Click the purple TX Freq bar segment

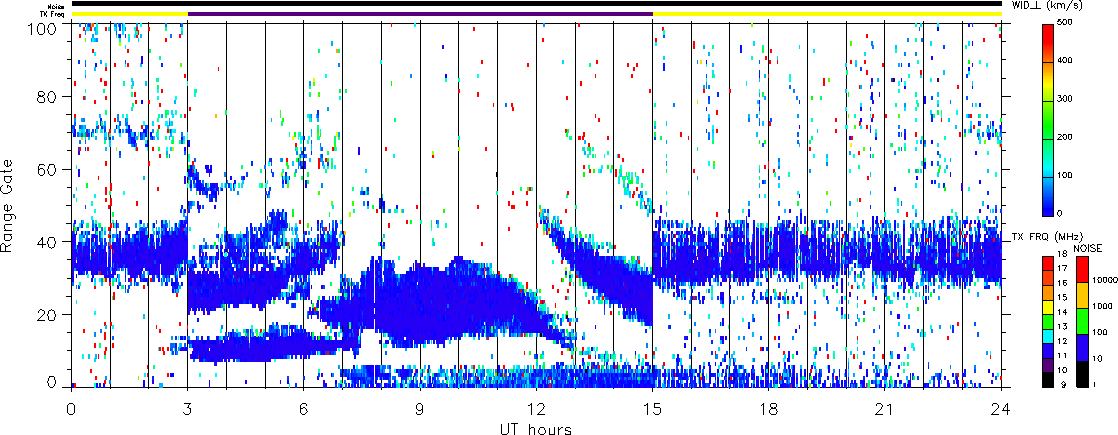point(420,14)
